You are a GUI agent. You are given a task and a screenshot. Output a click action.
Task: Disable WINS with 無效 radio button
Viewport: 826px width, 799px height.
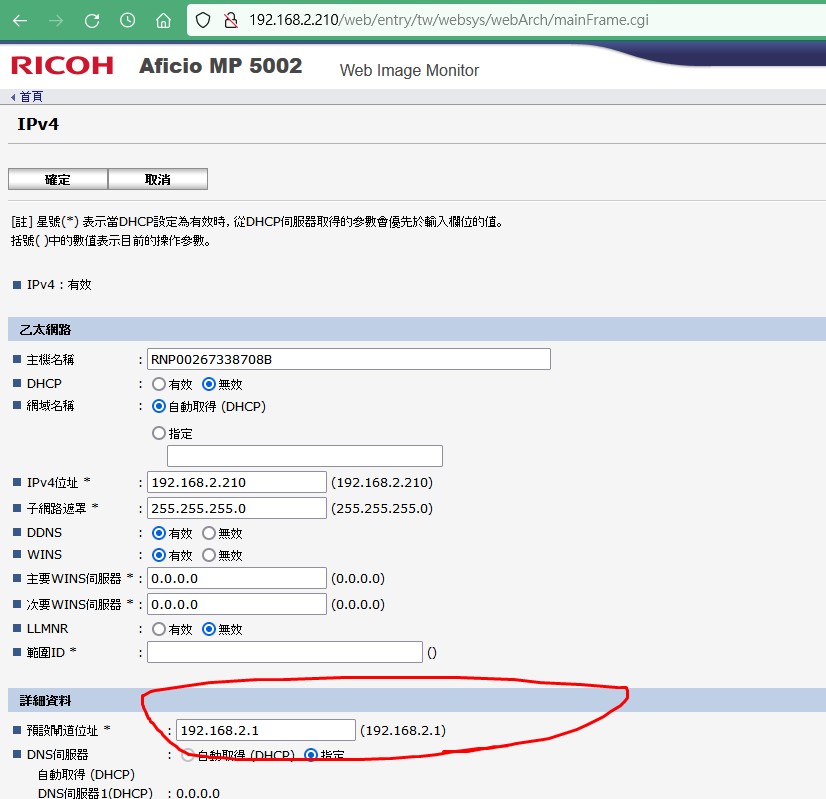click(x=209, y=555)
